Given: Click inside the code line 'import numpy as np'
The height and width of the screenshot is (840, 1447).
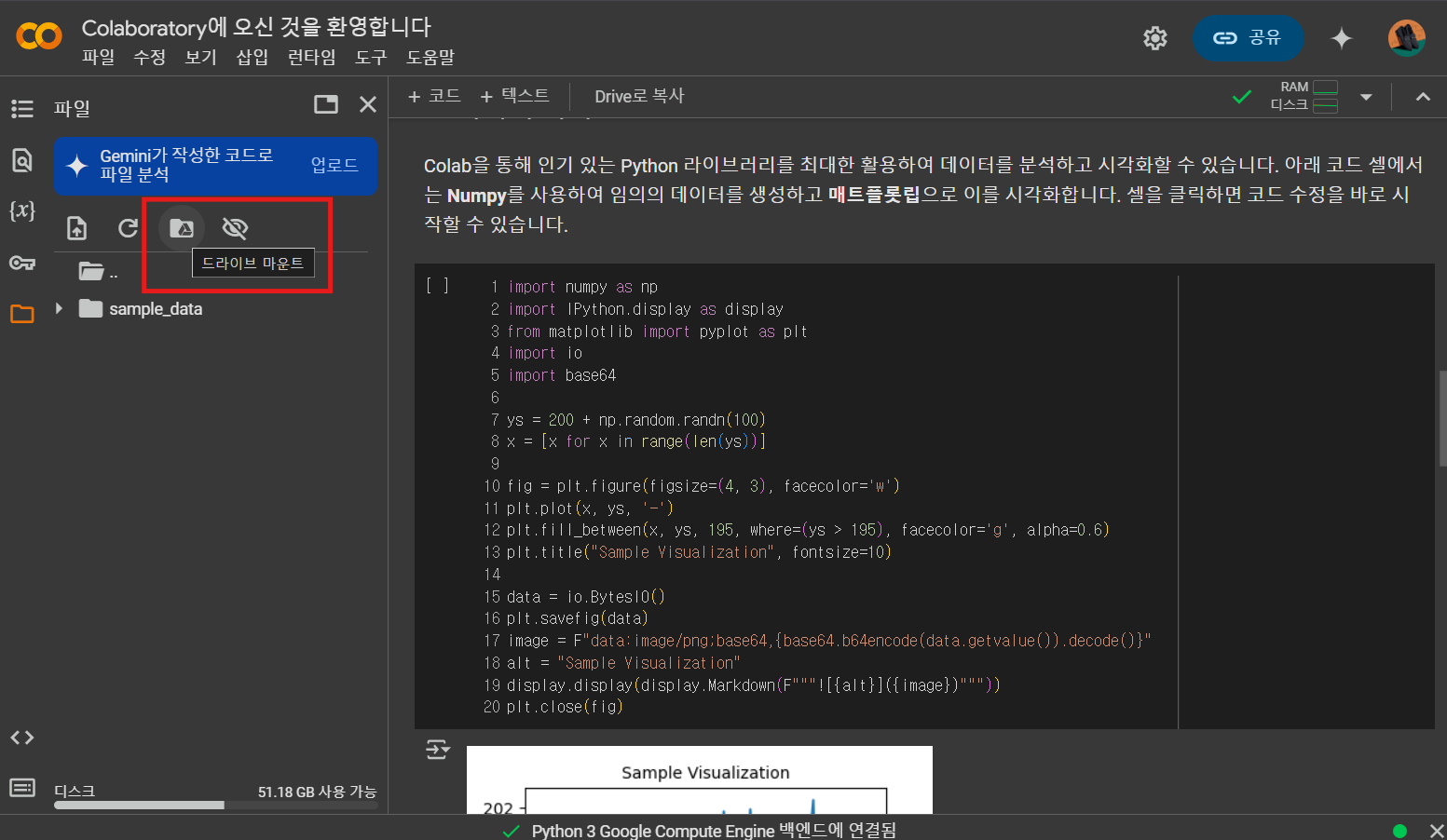Looking at the screenshot, I should (582, 287).
